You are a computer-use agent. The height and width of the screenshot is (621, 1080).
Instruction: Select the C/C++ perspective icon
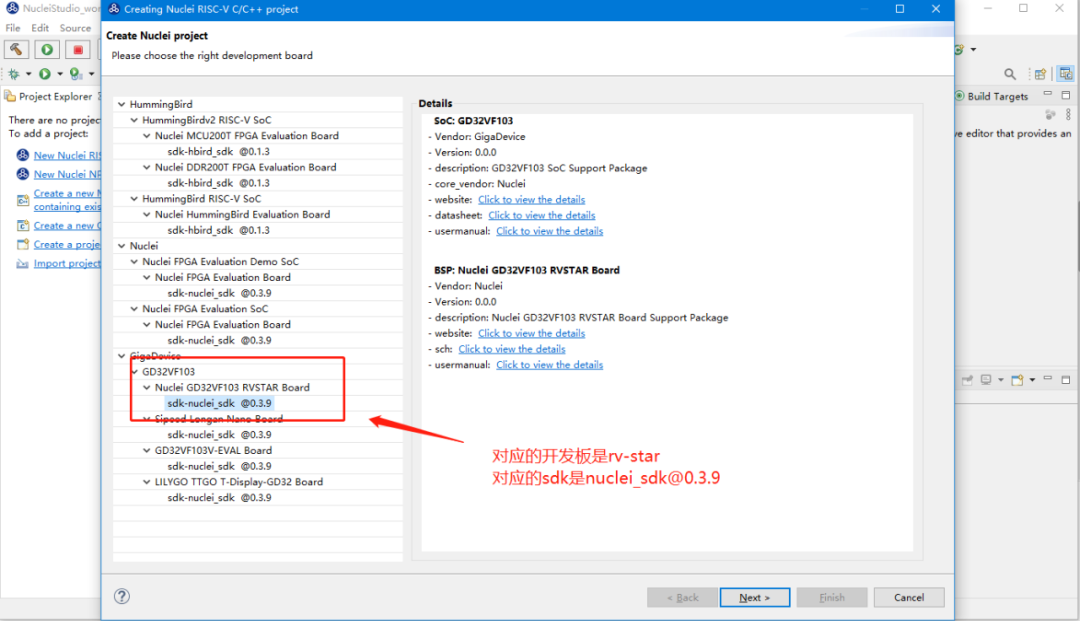(1066, 74)
